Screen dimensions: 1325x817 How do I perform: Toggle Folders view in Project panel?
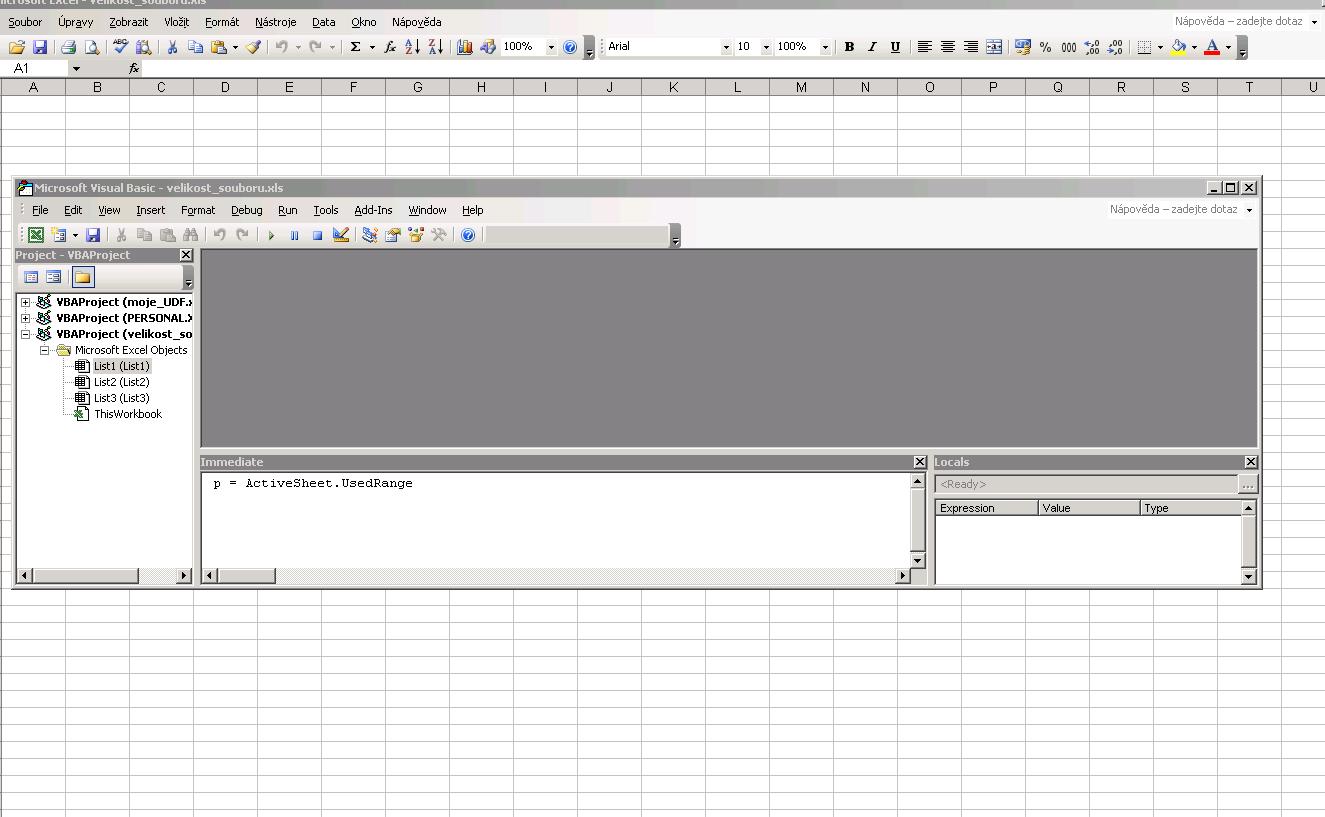click(83, 277)
